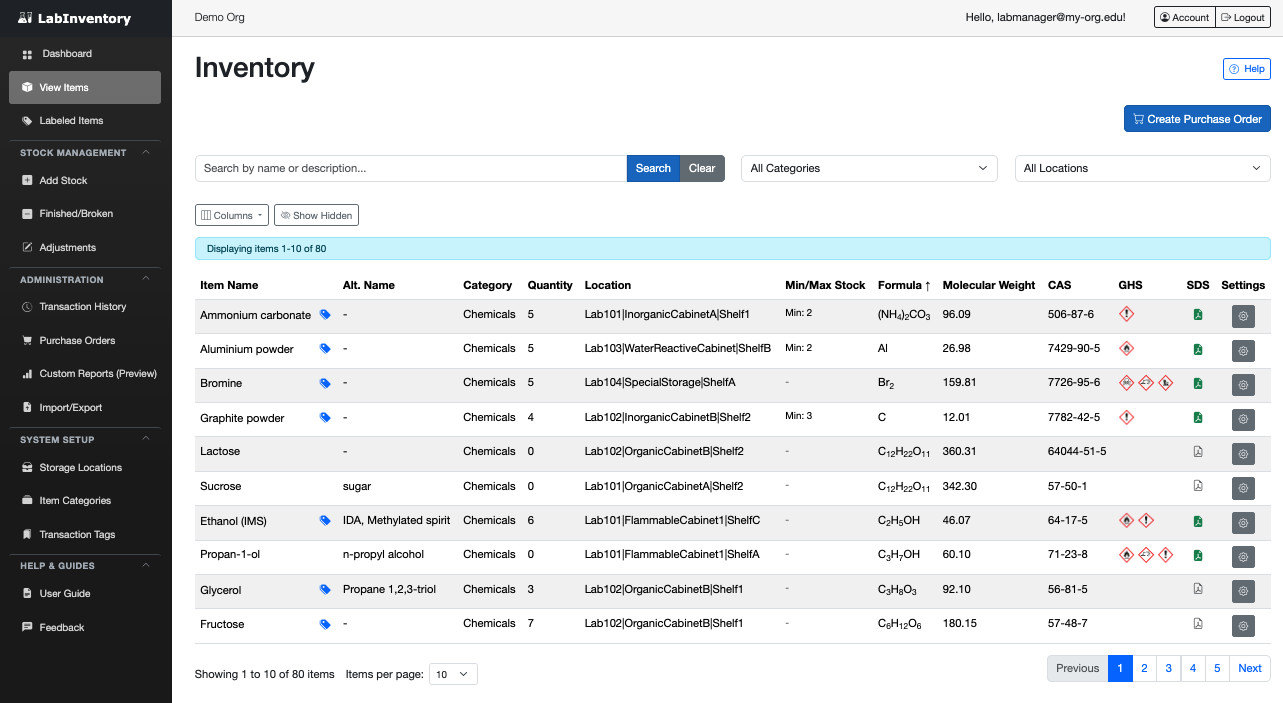The image size is (1283, 703).
Task: Click the label tag icon beside Fructose
Action: tap(325, 623)
